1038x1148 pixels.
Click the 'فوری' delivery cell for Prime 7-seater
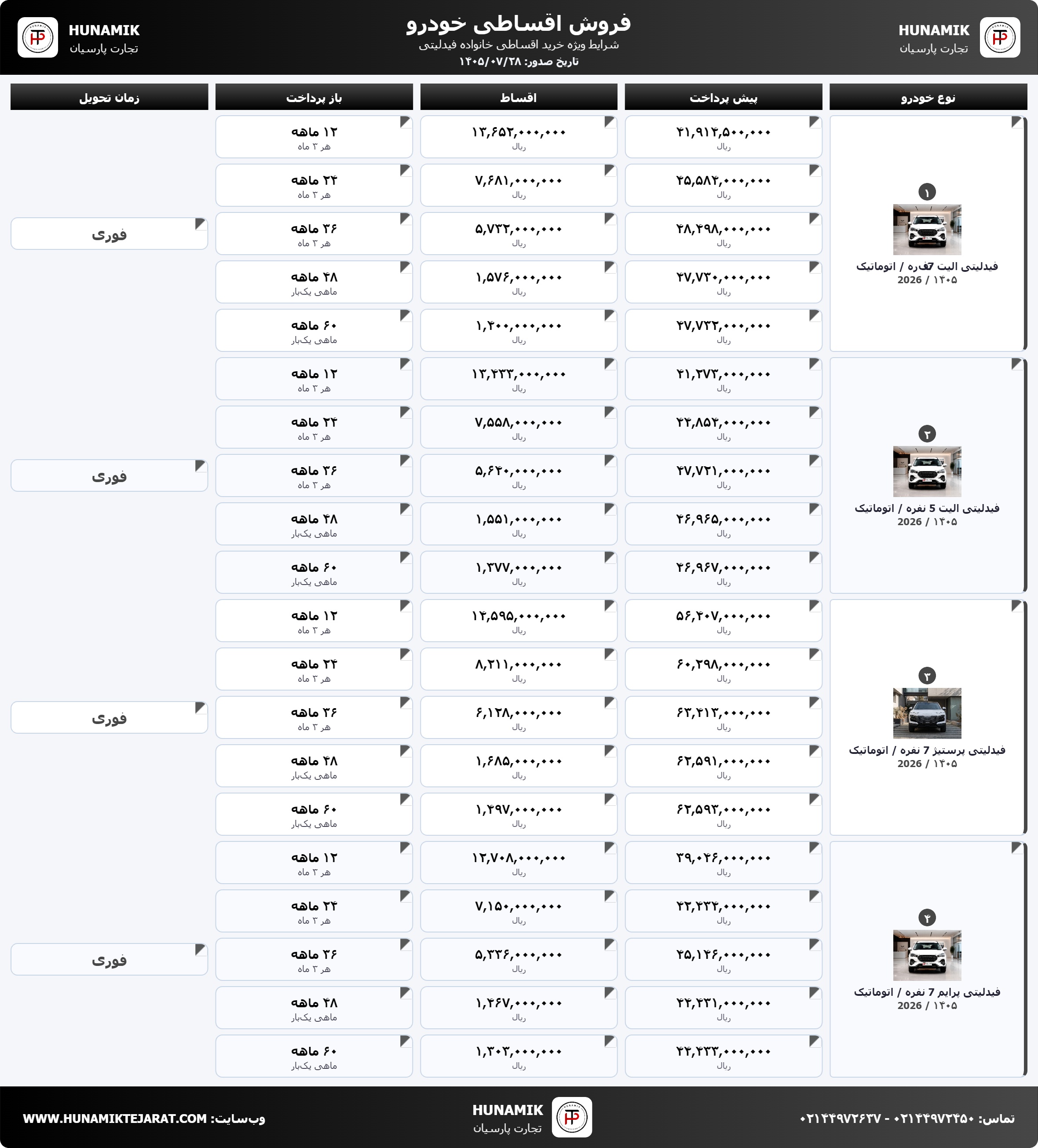click(x=110, y=959)
